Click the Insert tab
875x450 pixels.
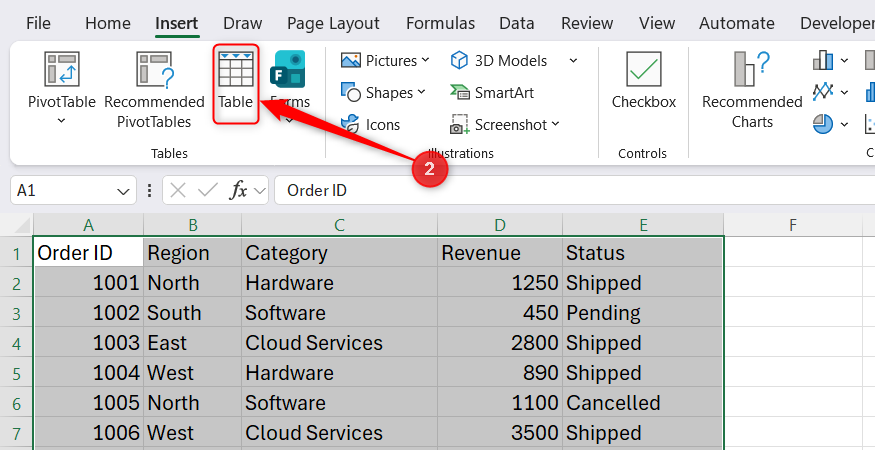pyautogui.click(x=177, y=23)
